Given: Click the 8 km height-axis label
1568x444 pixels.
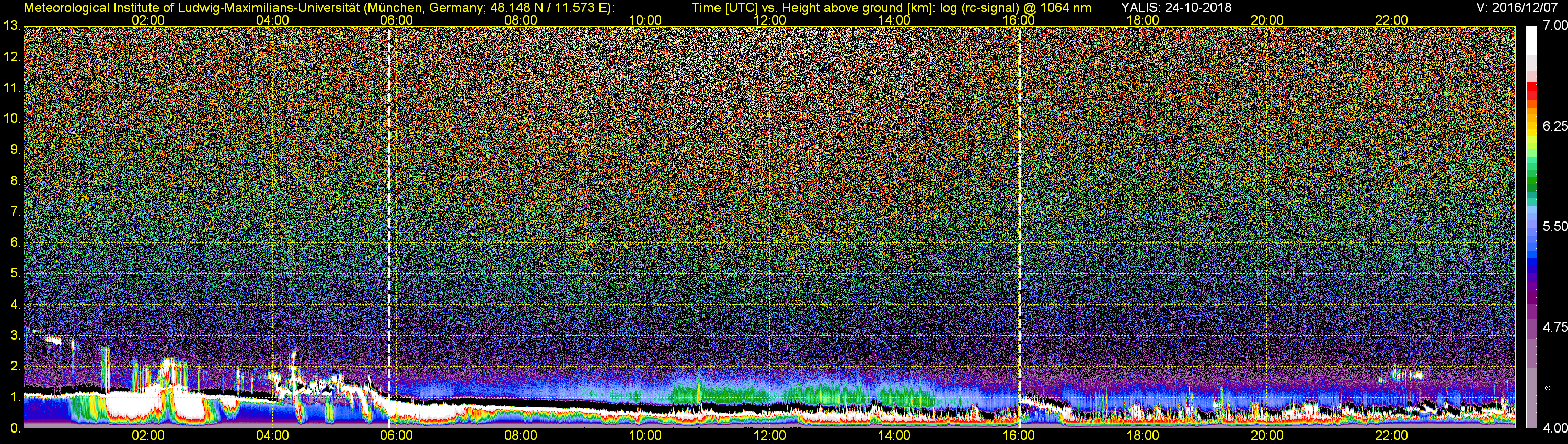Looking at the screenshot, I should coord(15,181).
